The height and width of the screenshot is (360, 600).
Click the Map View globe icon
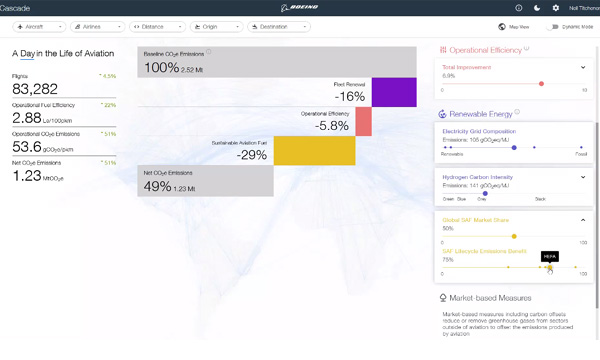pos(502,27)
